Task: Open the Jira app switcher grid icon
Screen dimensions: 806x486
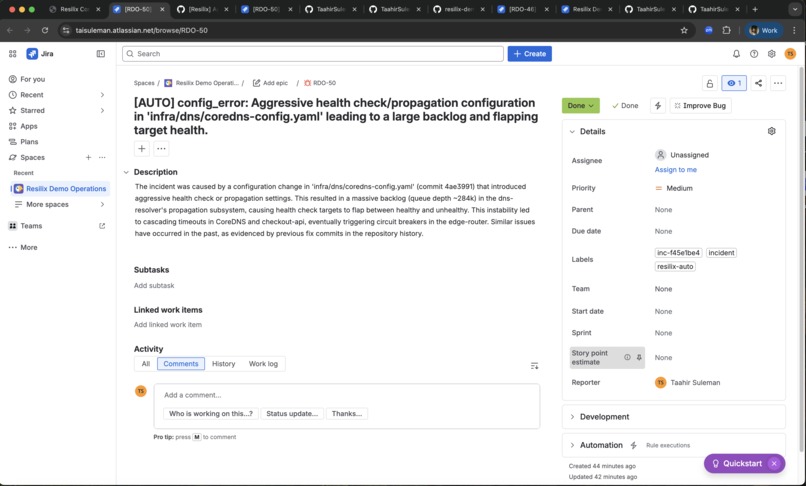Action: (x=13, y=53)
